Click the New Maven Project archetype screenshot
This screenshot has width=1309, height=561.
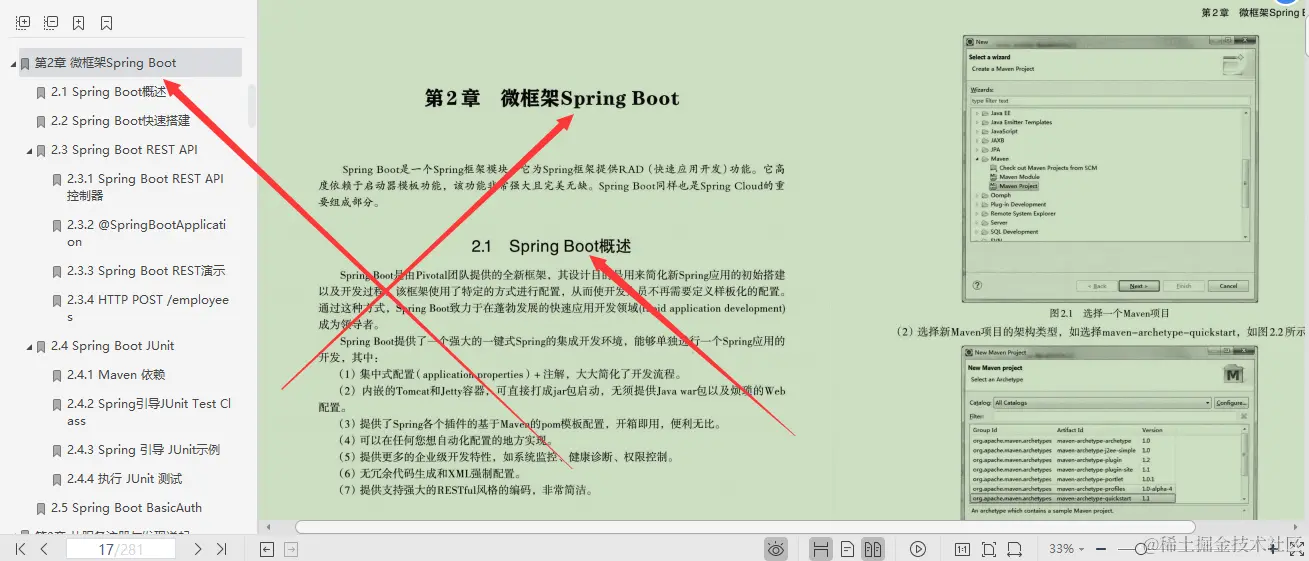click(x=1109, y=432)
